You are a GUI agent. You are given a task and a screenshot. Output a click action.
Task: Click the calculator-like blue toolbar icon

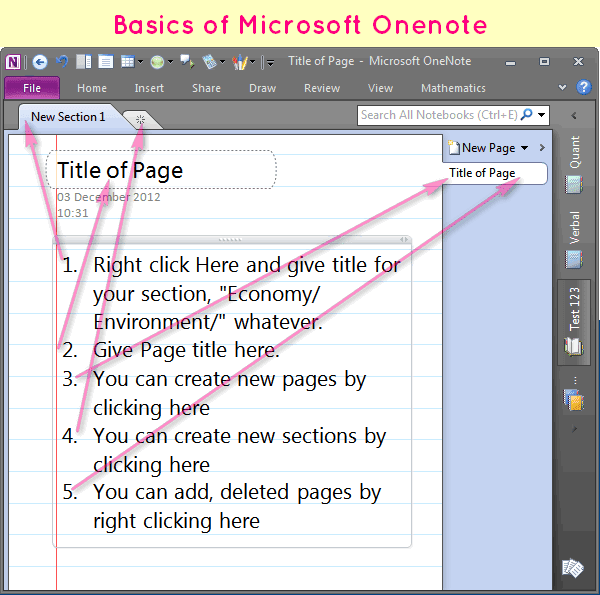(210, 62)
